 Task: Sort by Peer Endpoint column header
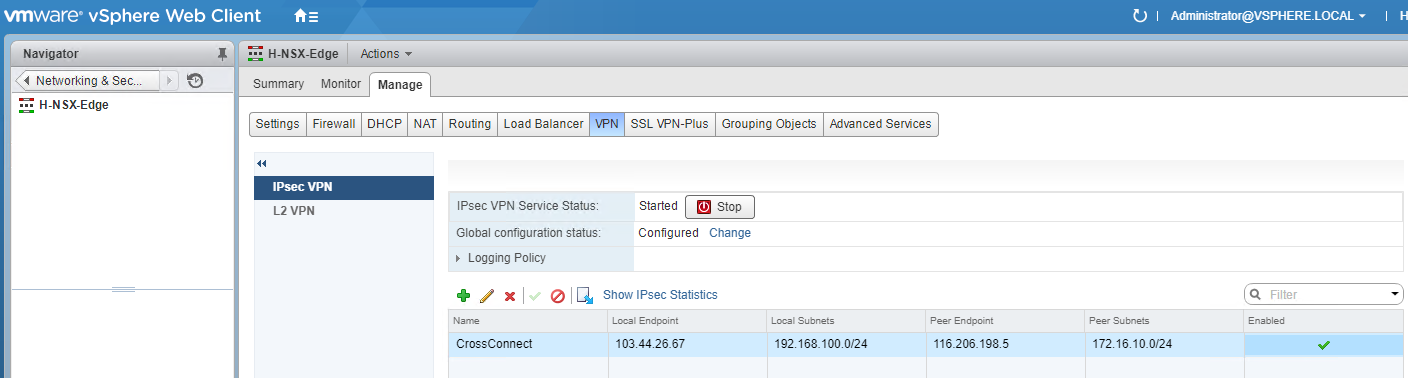click(1005, 321)
